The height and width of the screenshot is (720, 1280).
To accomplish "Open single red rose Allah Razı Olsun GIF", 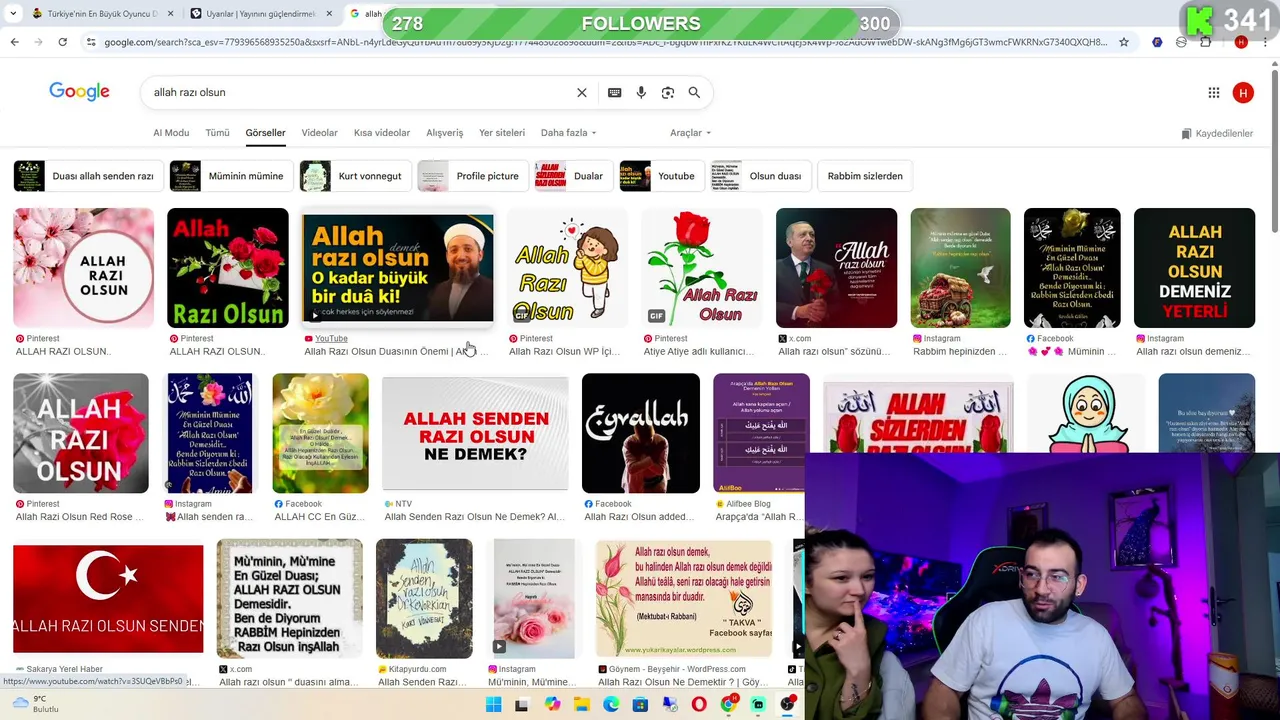I will click(x=702, y=268).
